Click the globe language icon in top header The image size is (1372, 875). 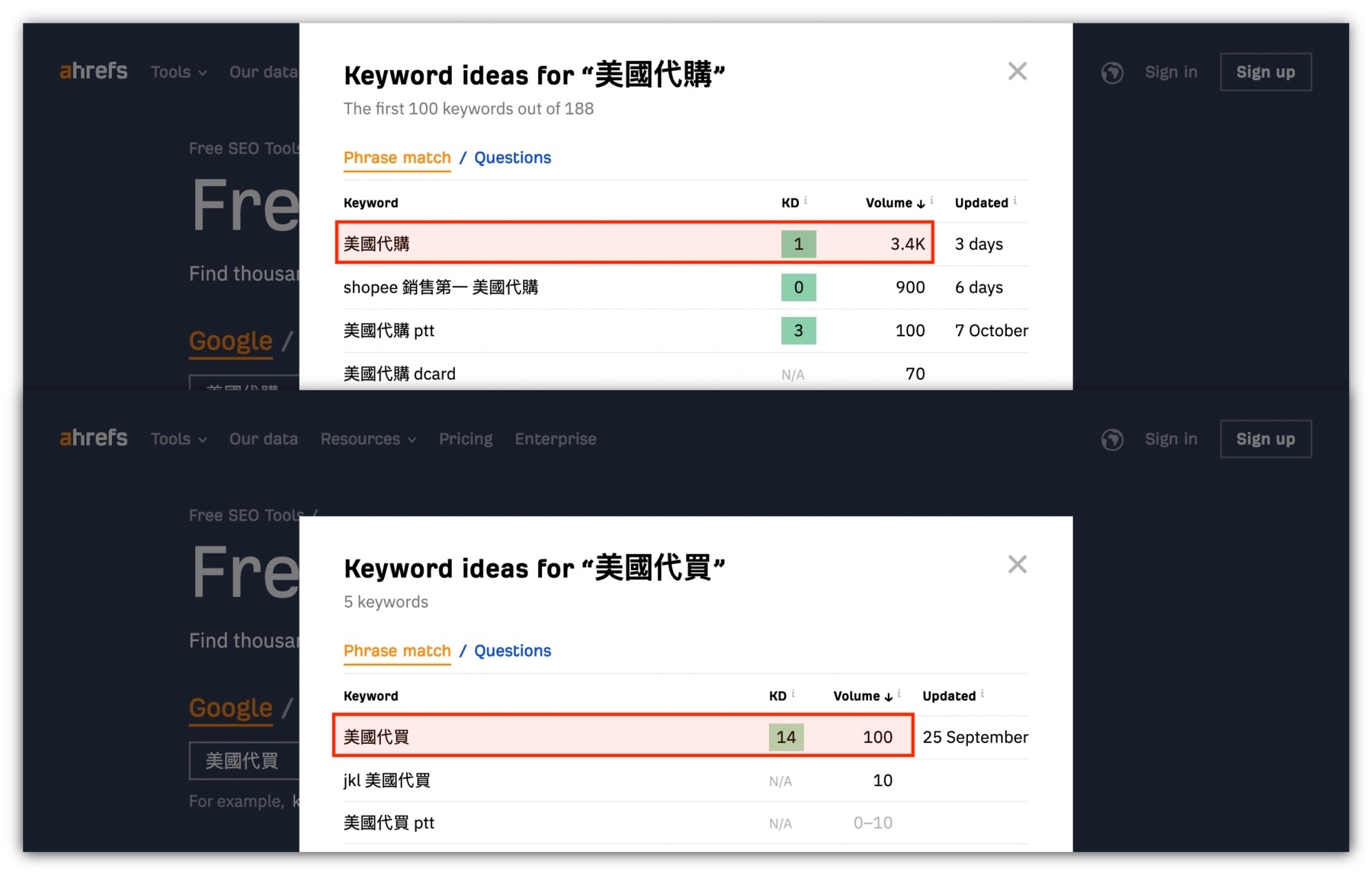(x=1112, y=73)
